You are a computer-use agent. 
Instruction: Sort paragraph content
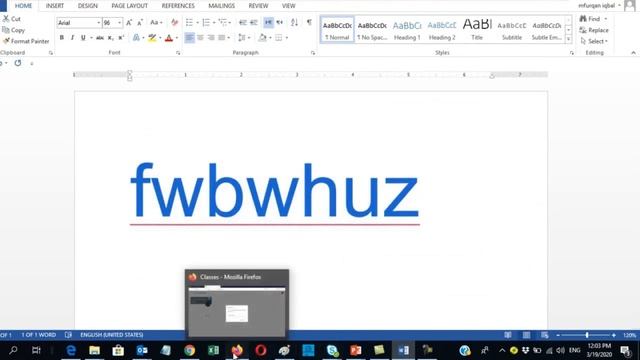pos(294,22)
